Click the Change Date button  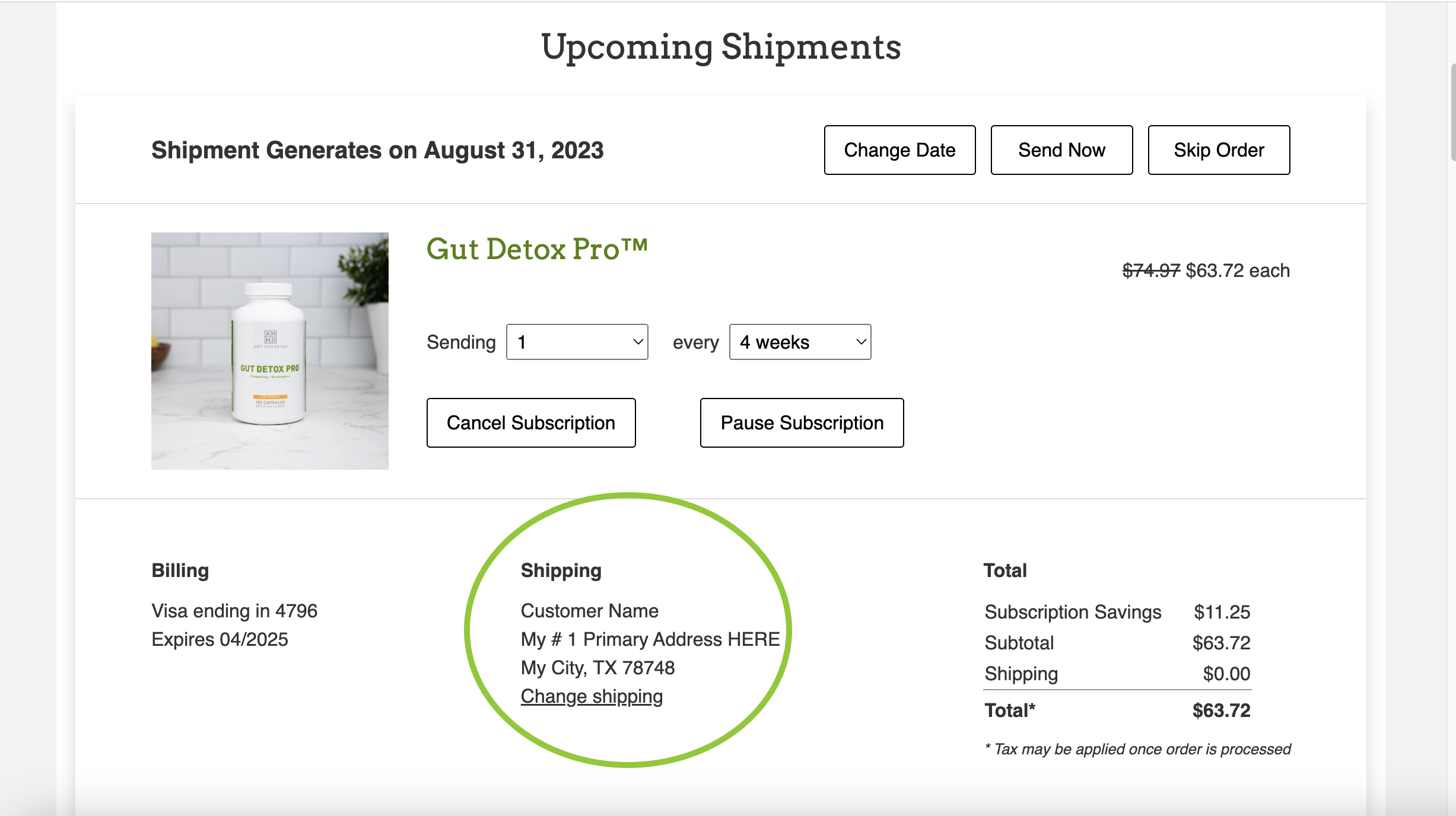click(x=899, y=150)
